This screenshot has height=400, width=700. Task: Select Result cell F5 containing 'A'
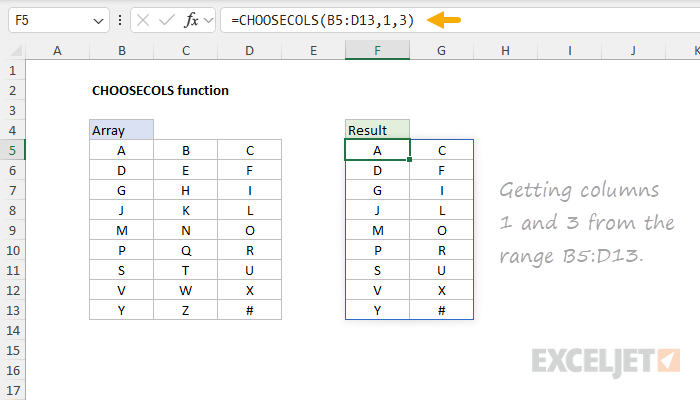click(x=377, y=150)
